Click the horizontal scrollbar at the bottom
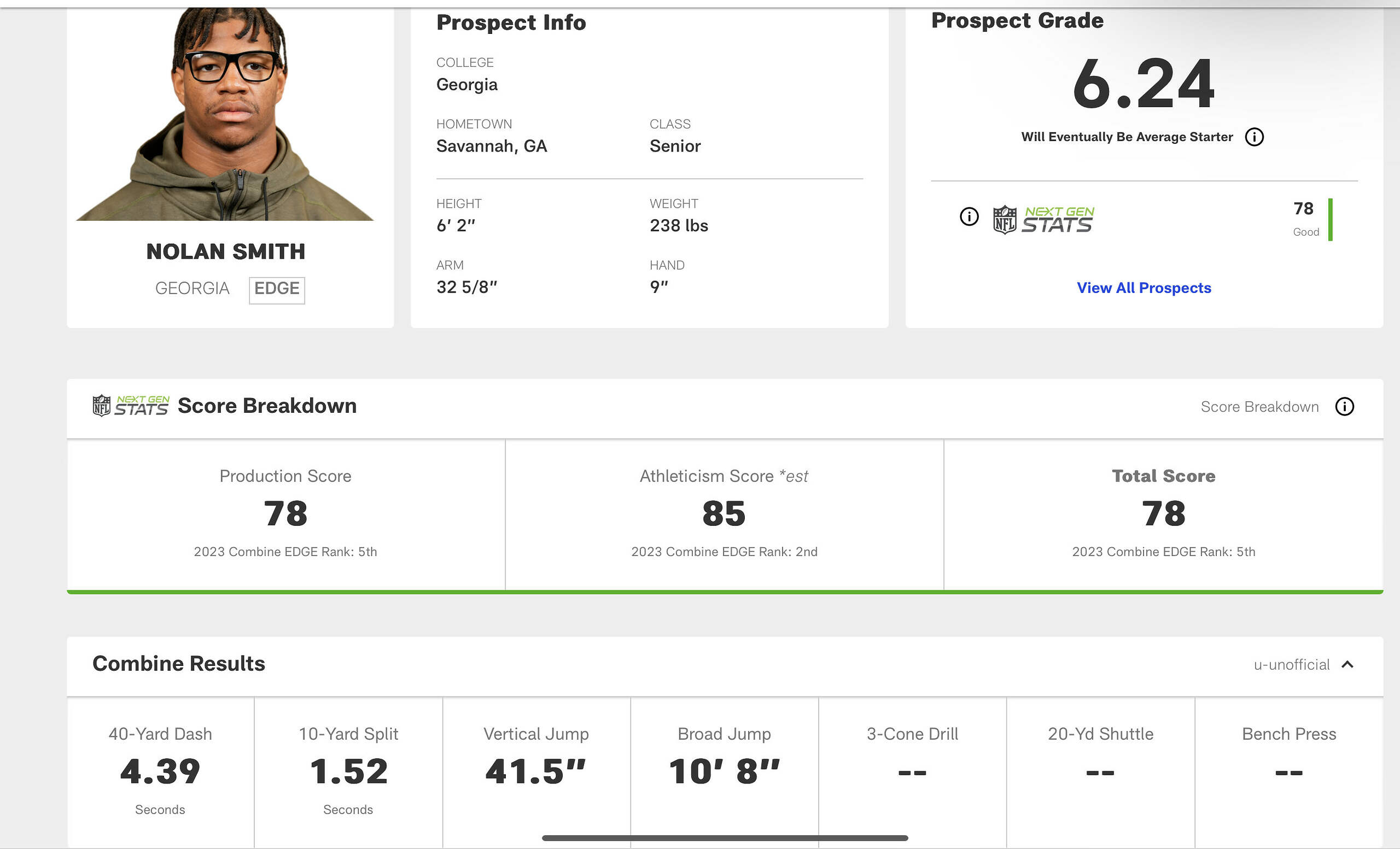Screen dimensions: 1400x849 click(x=725, y=838)
